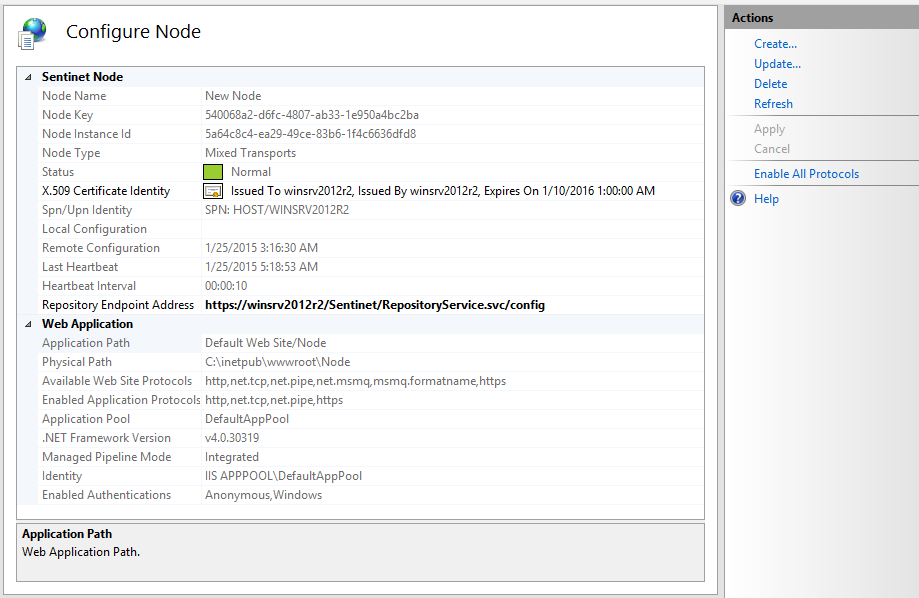Select SPN: HOST/WINSRV2012R2 value
The height and width of the screenshot is (598, 919).
pos(277,210)
